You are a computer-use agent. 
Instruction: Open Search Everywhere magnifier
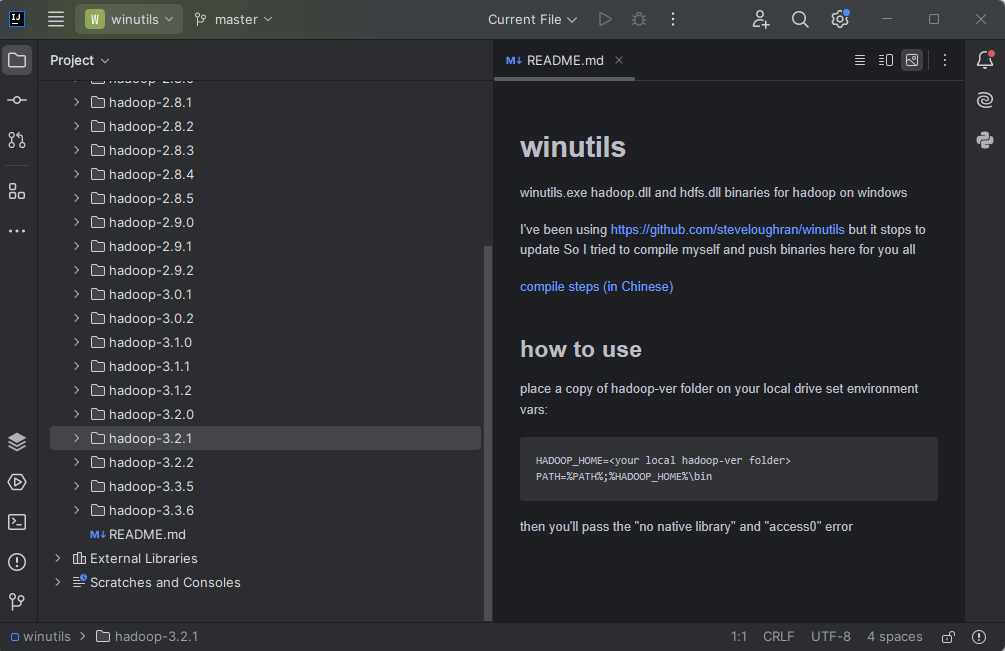click(x=800, y=19)
